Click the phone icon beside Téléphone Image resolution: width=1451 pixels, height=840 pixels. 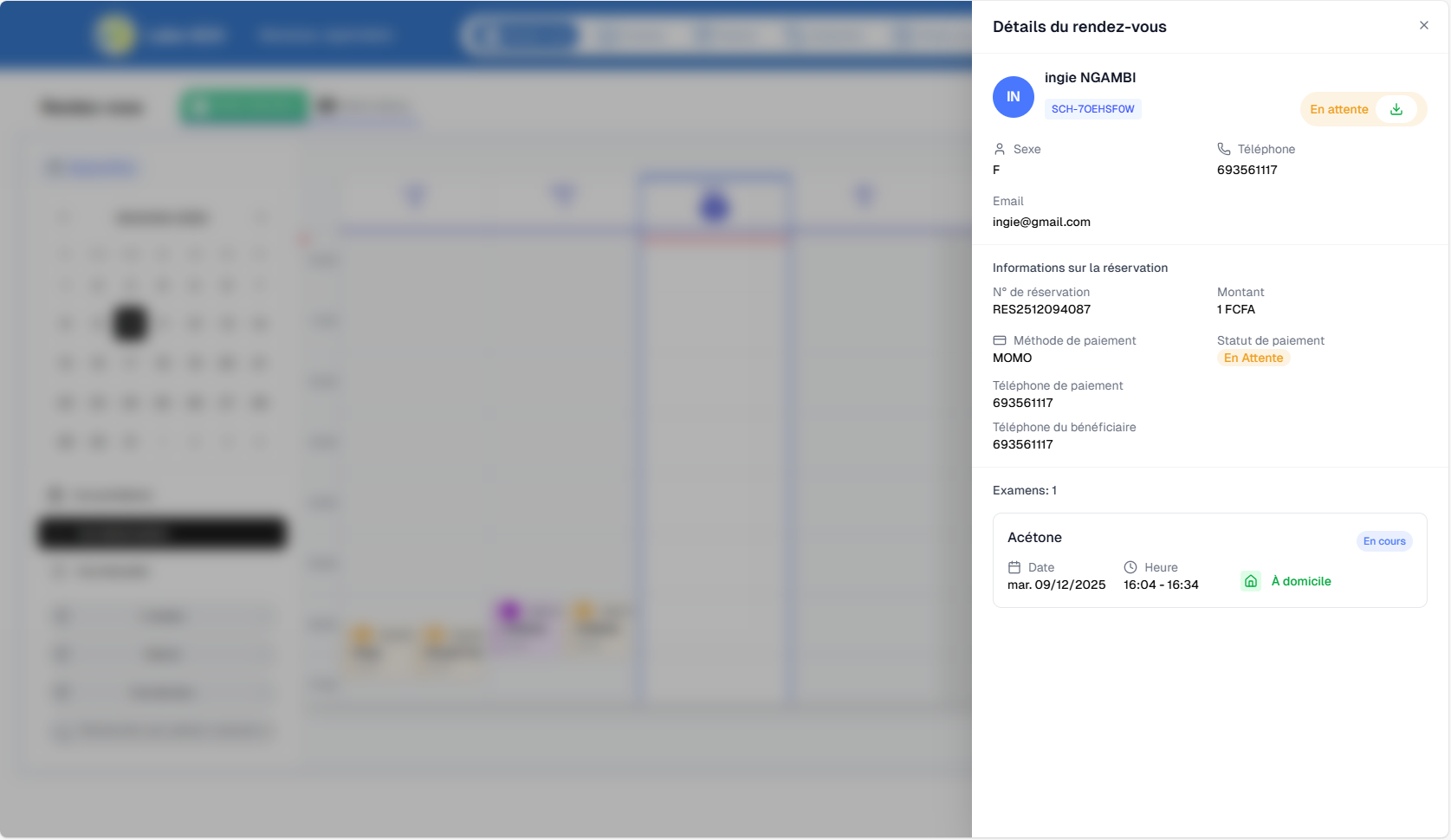coord(1224,149)
